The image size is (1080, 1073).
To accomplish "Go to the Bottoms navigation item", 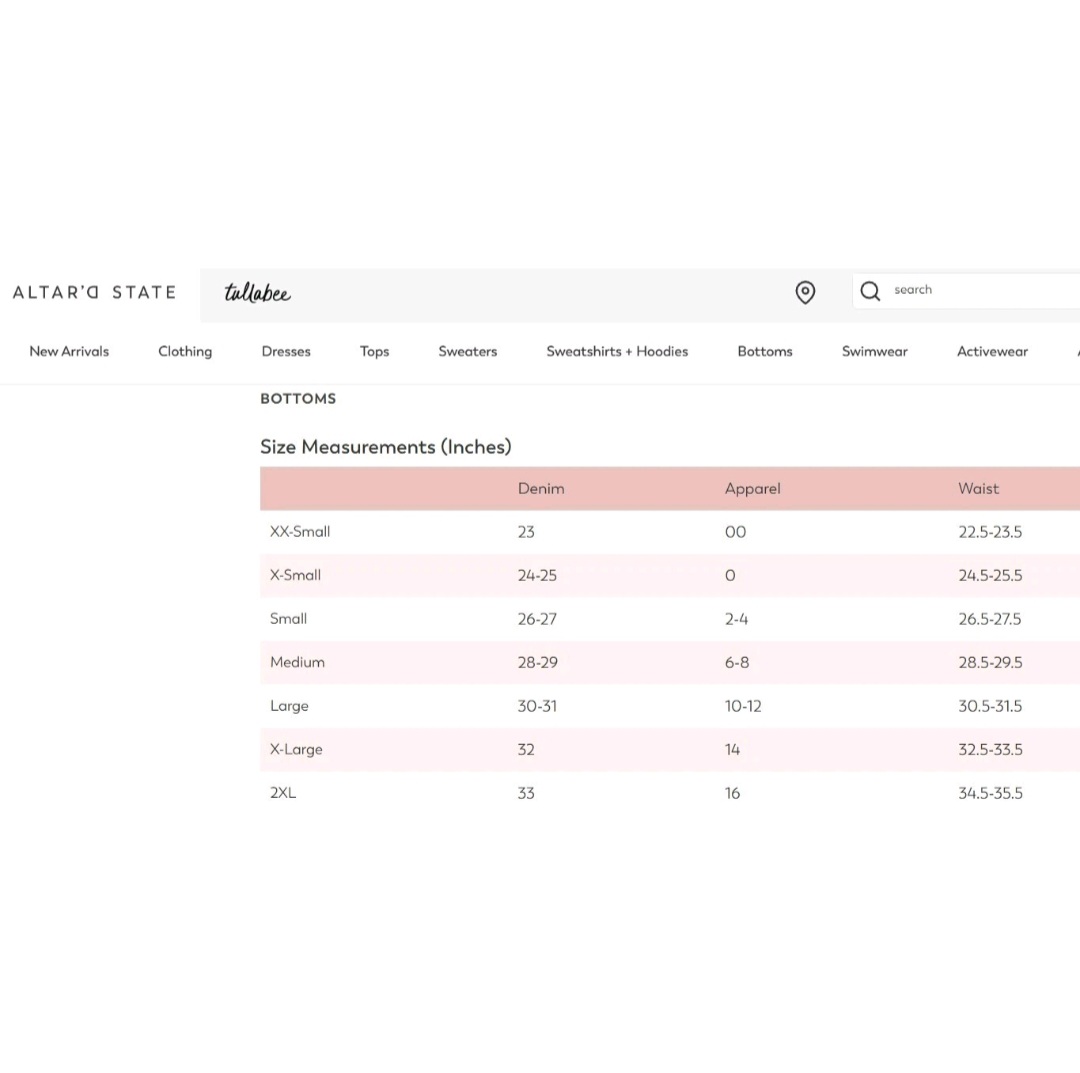I will click(765, 351).
